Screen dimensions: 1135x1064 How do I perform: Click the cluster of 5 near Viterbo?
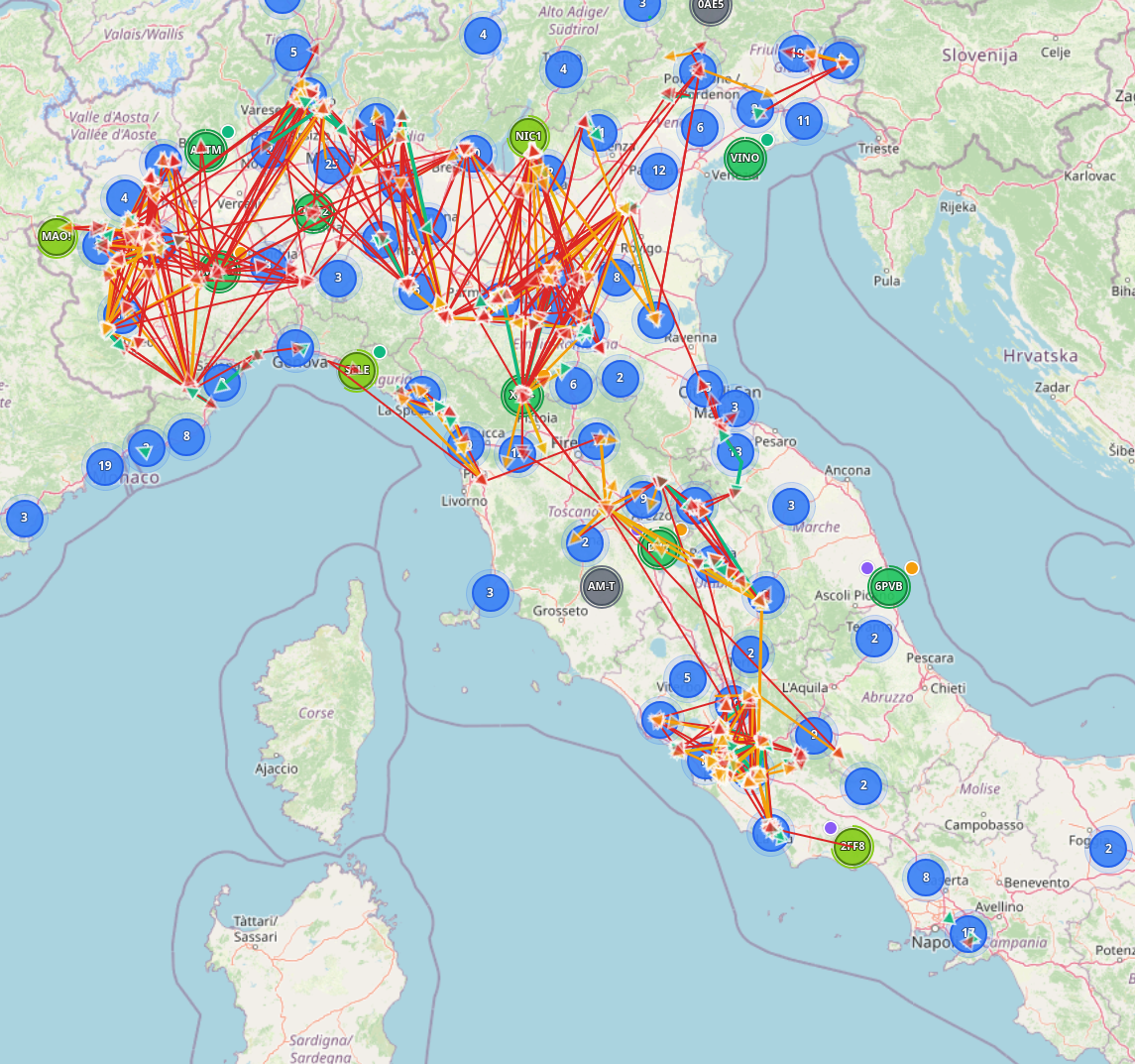click(688, 679)
